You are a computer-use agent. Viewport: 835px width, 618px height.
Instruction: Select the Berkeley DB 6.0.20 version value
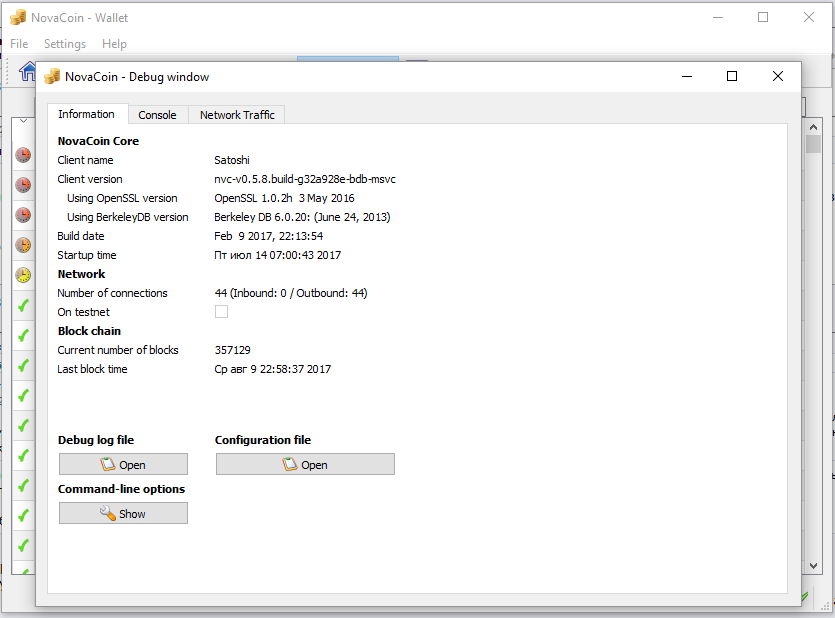(302, 217)
